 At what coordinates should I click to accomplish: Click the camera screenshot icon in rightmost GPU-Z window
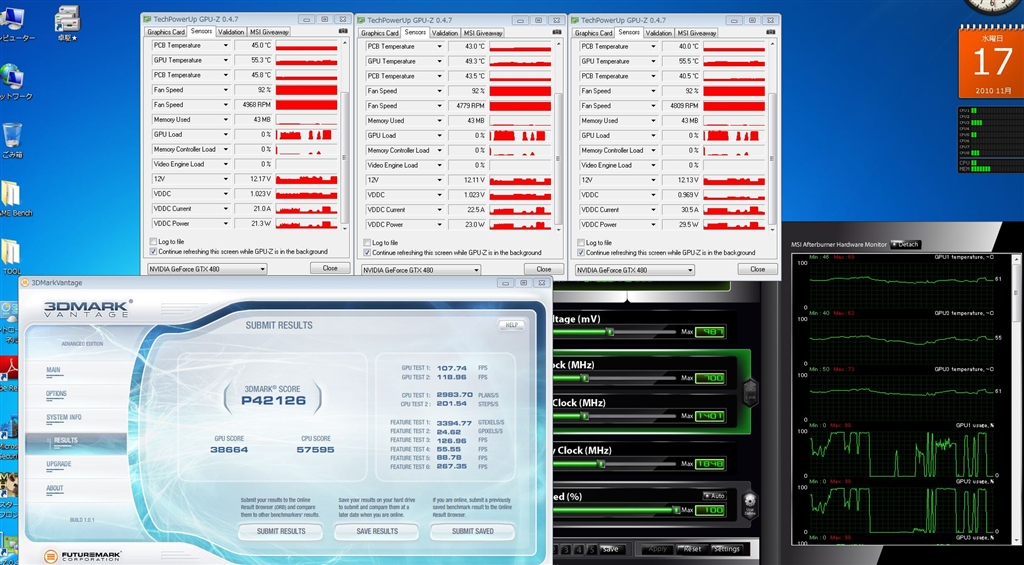tap(771, 33)
